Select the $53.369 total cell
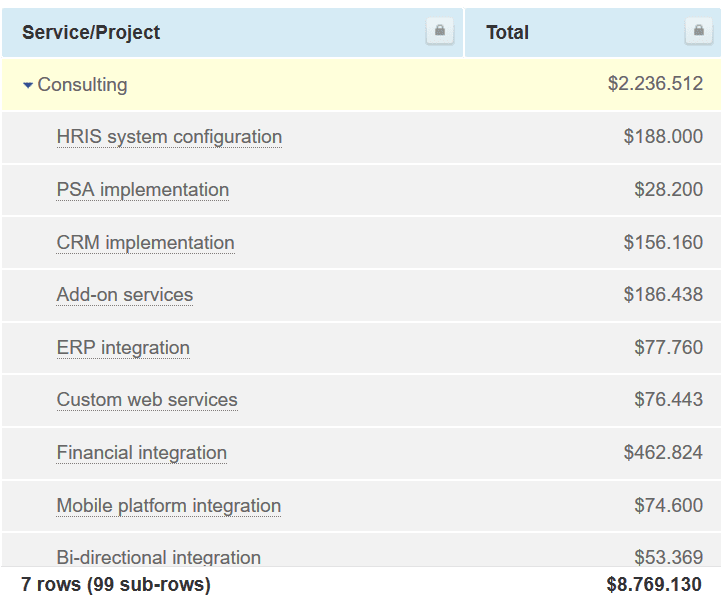The image size is (726, 597). 669,557
